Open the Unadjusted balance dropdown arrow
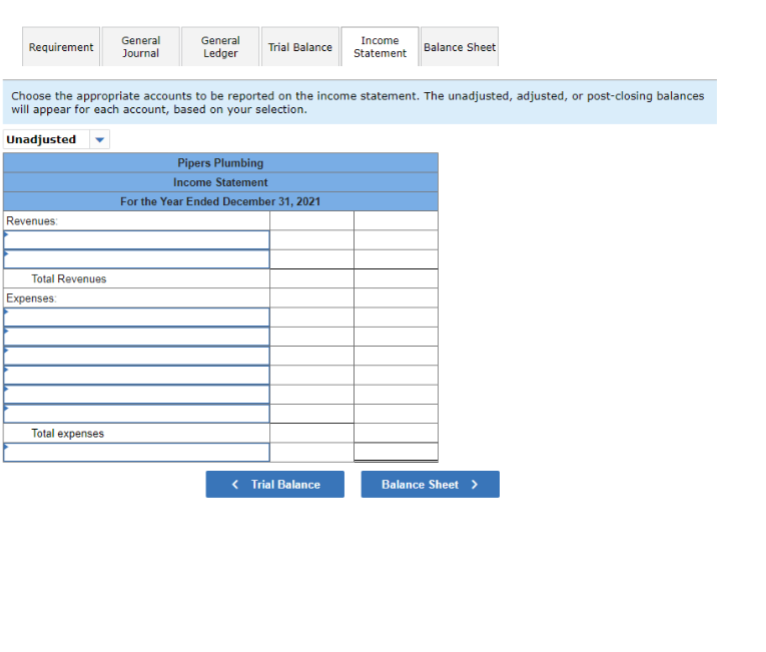766x652 pixels. point(100,140)
